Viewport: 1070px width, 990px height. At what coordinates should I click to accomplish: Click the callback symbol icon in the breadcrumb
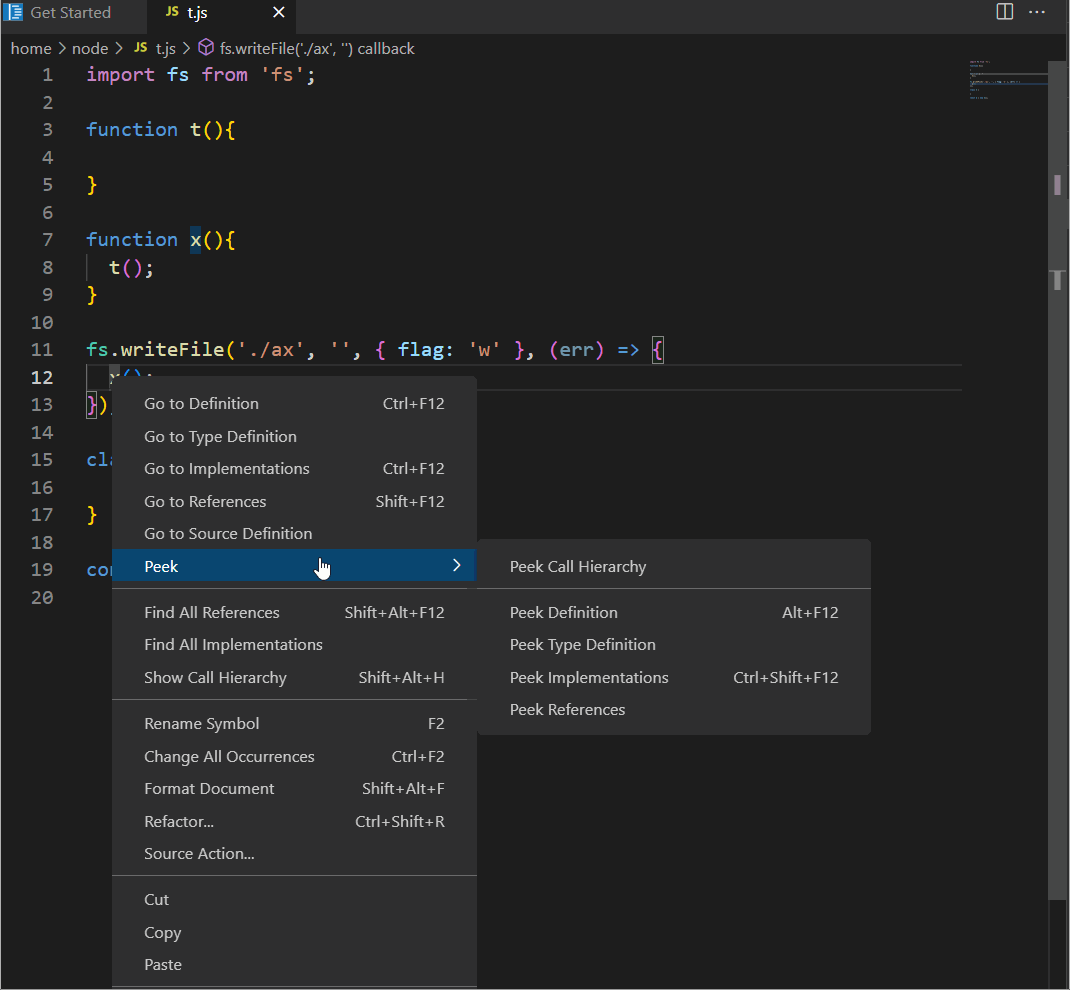pyautogui.click(x=205, y=47)
